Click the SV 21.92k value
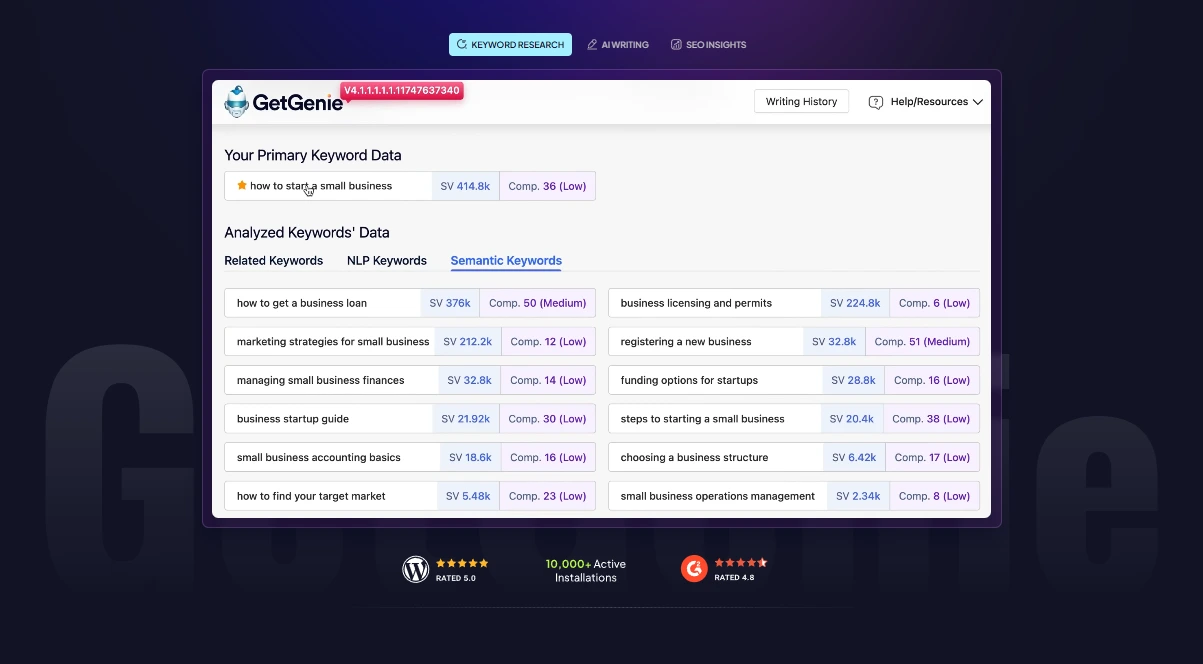Screen dimensions: 1203x664 [x=467, y=419]
